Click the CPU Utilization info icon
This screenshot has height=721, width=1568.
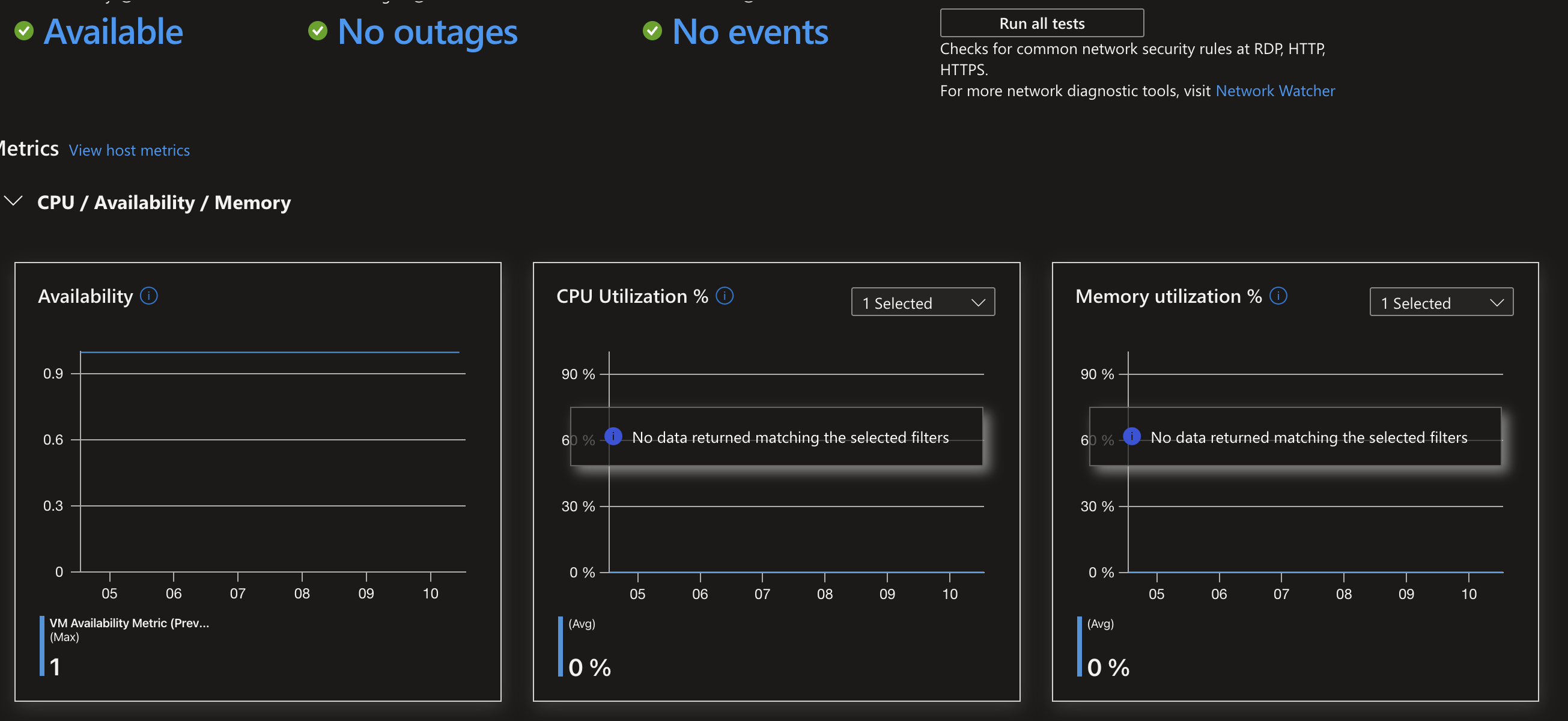click(725, 296)
